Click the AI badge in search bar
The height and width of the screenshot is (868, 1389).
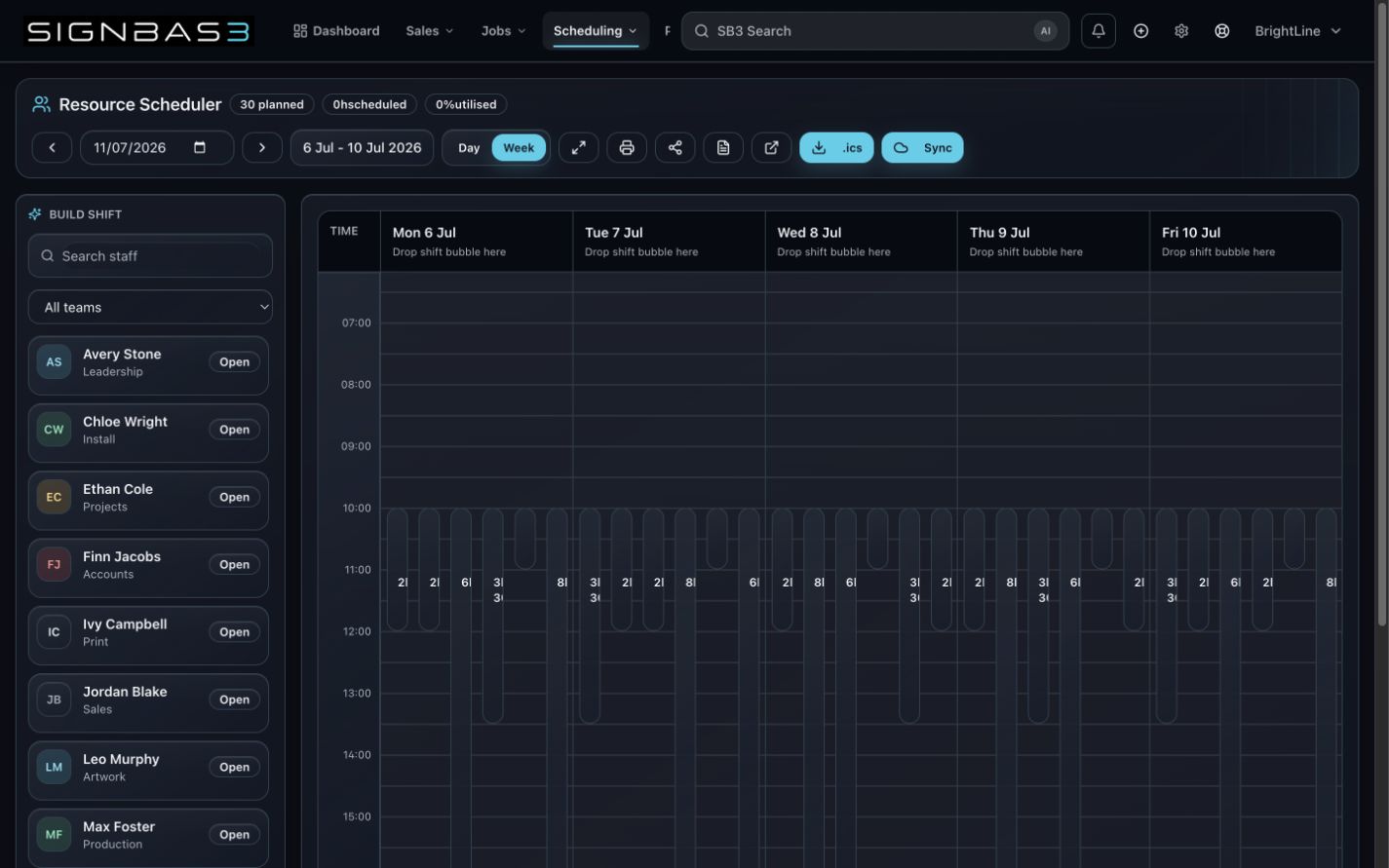[1045, 31]
